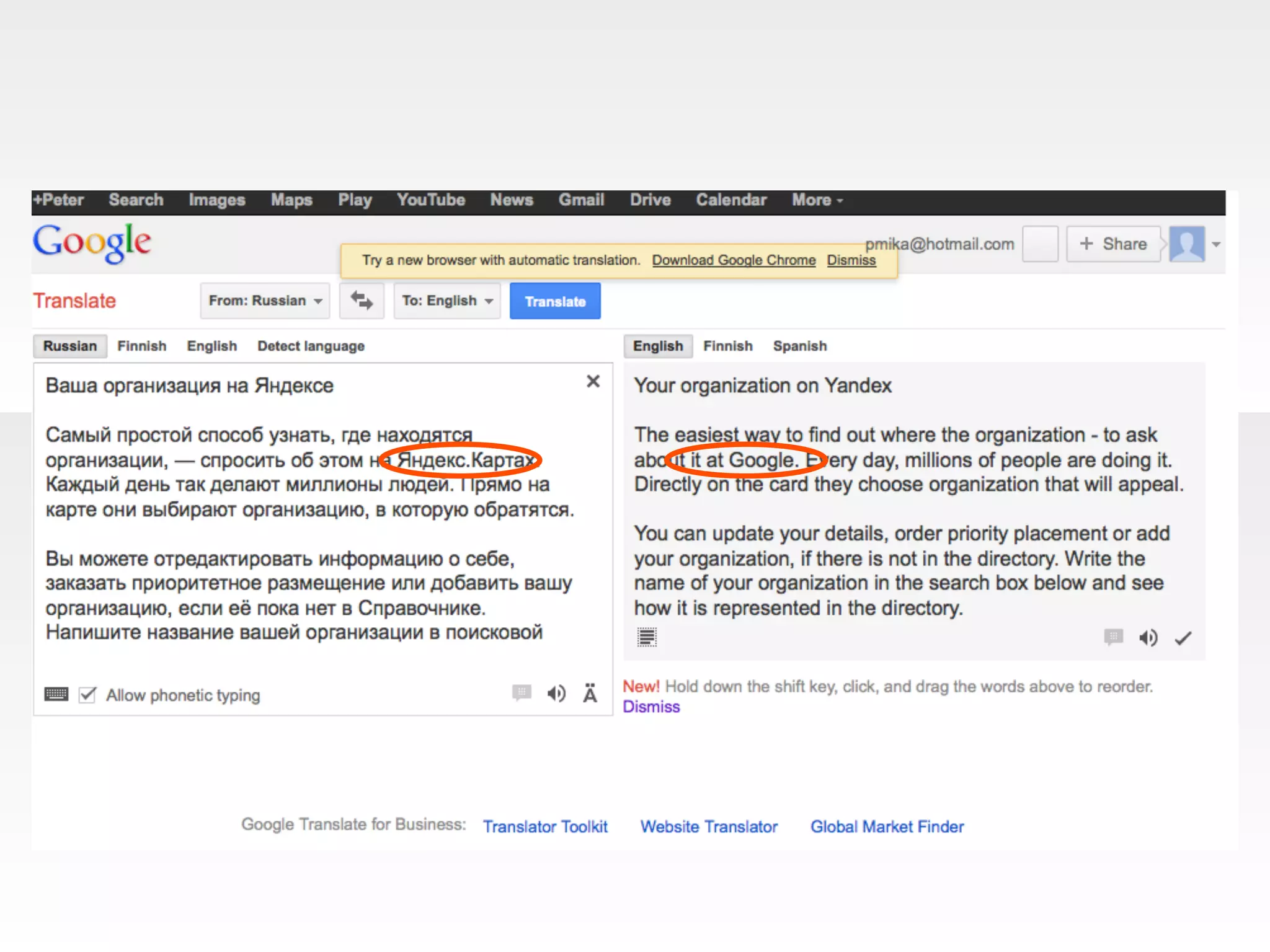Image resolution: width=1270 pixels, height=952 pixels.
Task: Click 'Ваша организация на Яндексе' source line
Action: pyautogui.click(x=189, y=386)
